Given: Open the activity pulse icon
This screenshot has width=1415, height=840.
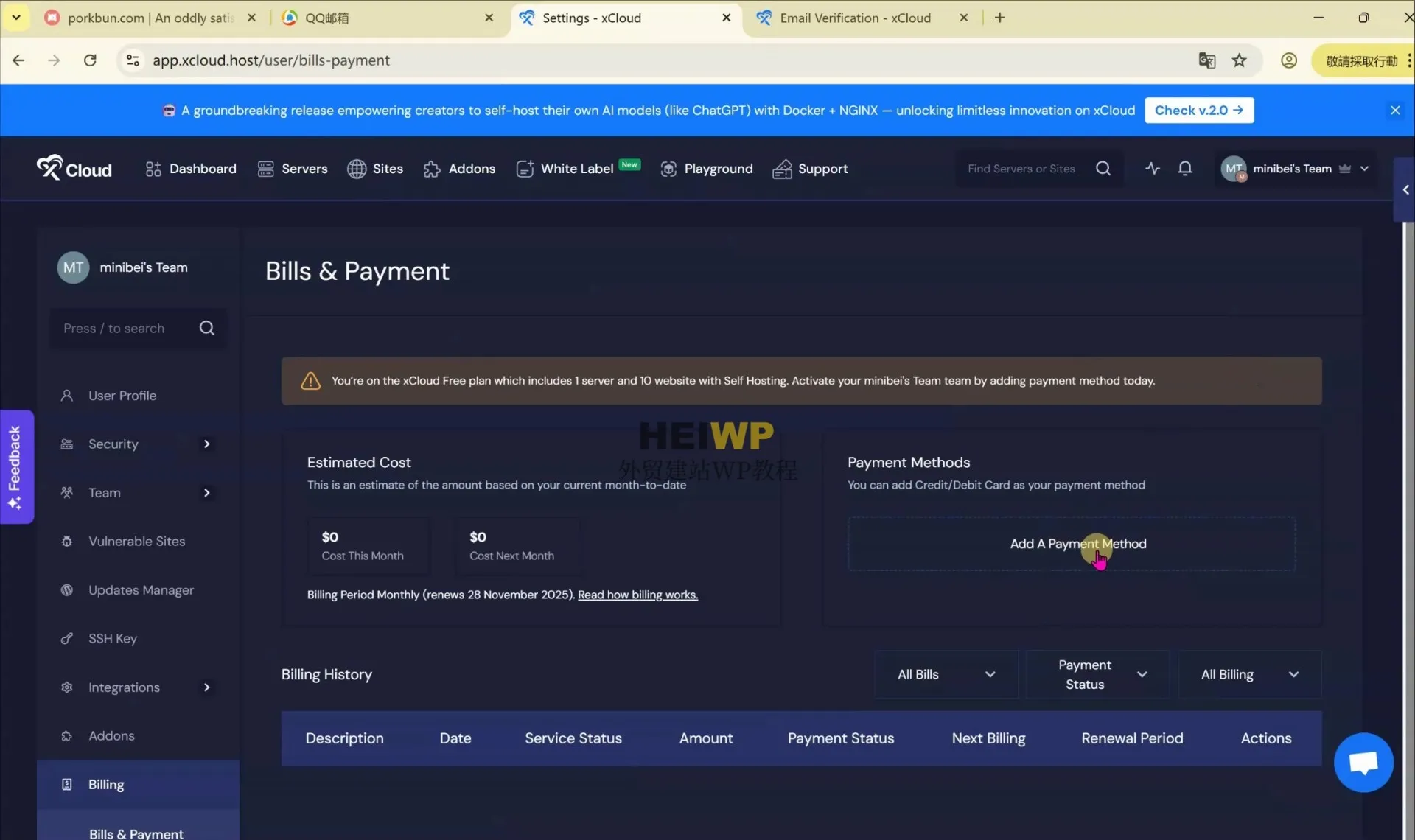Looking at the screenshot, I should pyautogui.click(x=1153, y=169).
